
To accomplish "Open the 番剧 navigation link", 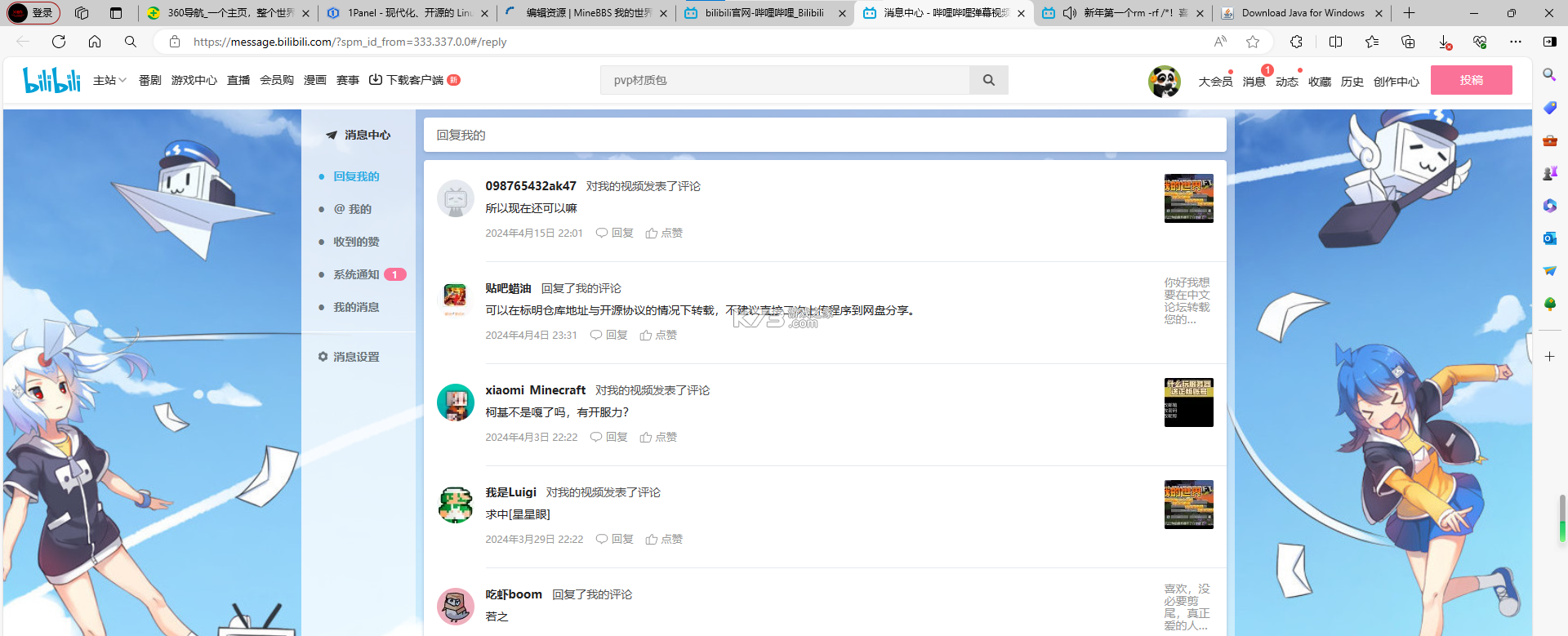I will coord(149,80).
